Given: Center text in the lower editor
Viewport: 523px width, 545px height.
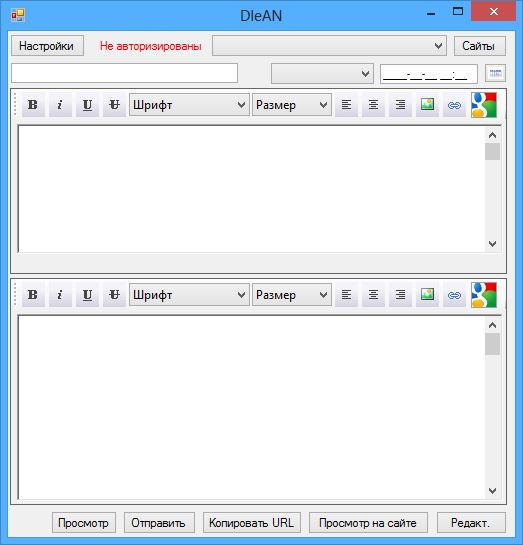Looking at the screenshot, I should point(373,295).
